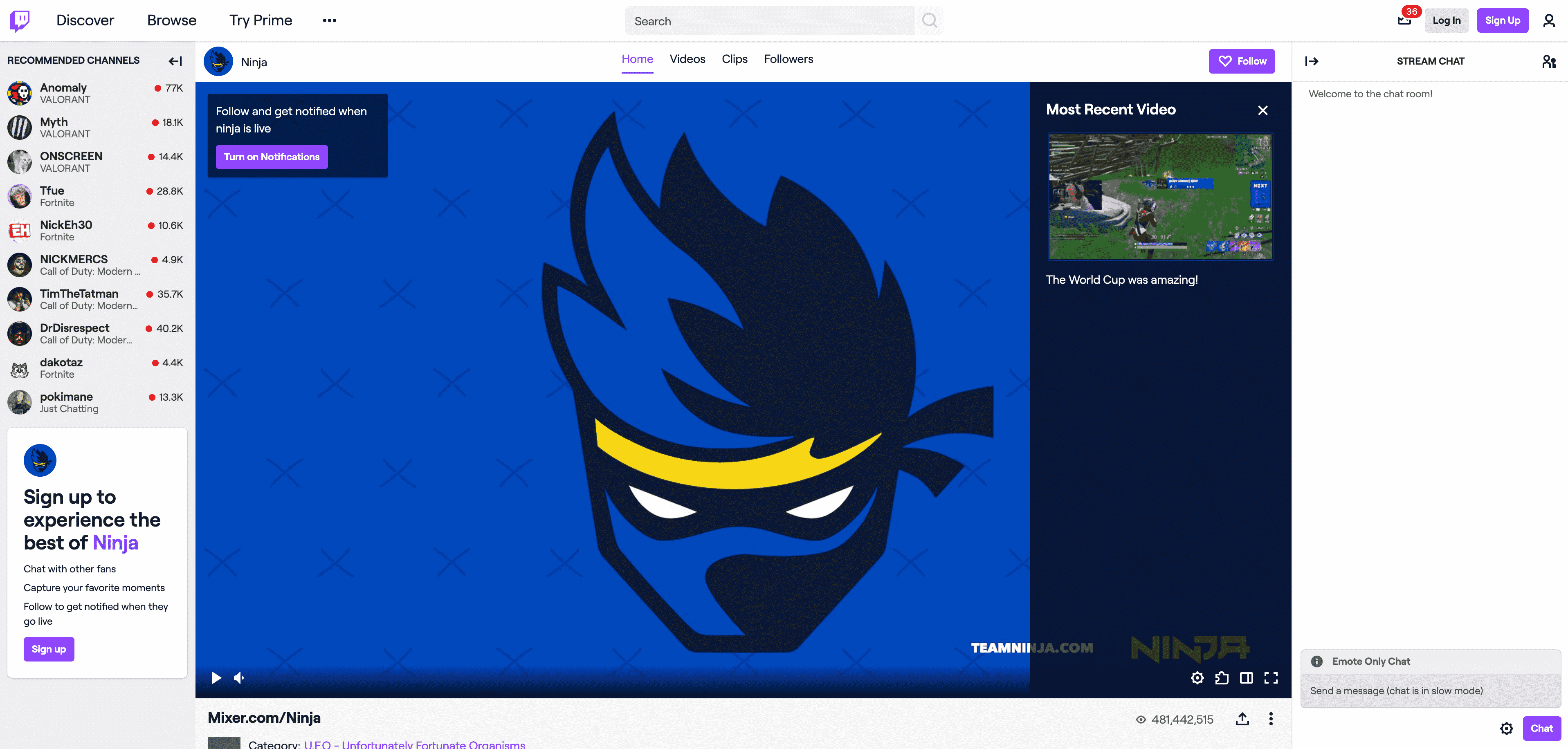This screenshot has width=1568, height=749.
Task: Go to the Discover page
Action: [85, 21]
